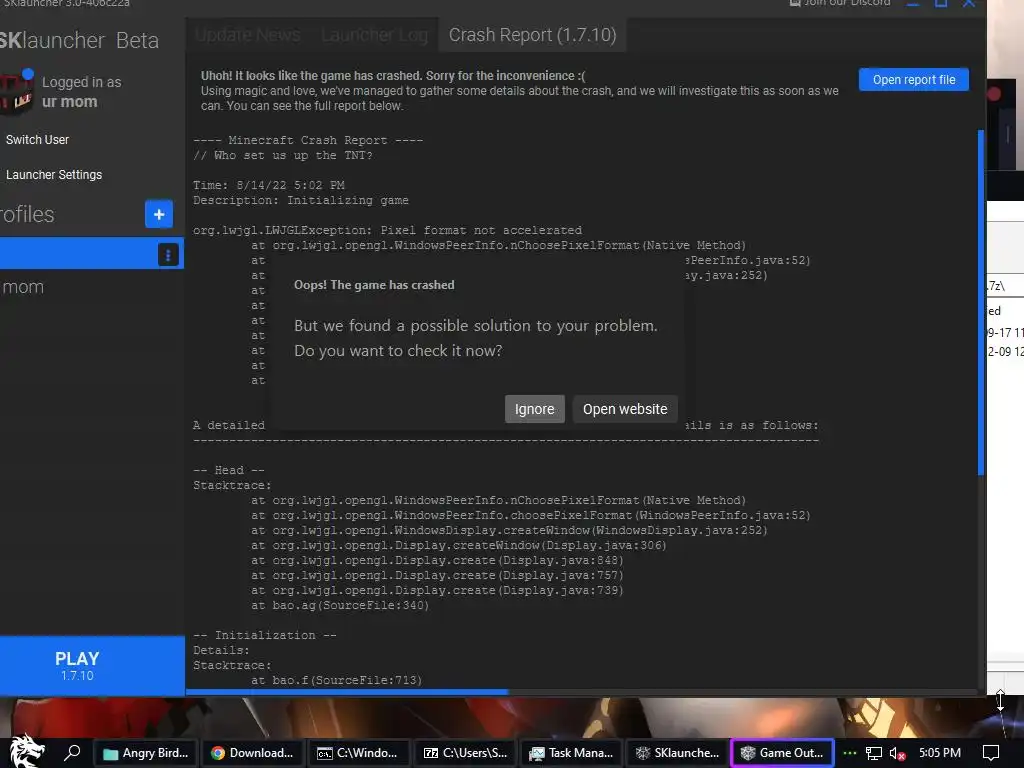Click 'Description: Initializing game' line

[300, 200]
